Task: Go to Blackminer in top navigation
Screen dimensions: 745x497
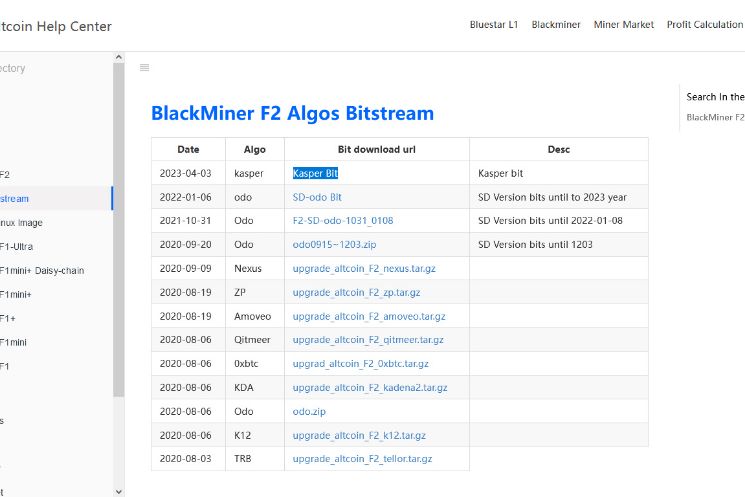Action: click(556, 25)
